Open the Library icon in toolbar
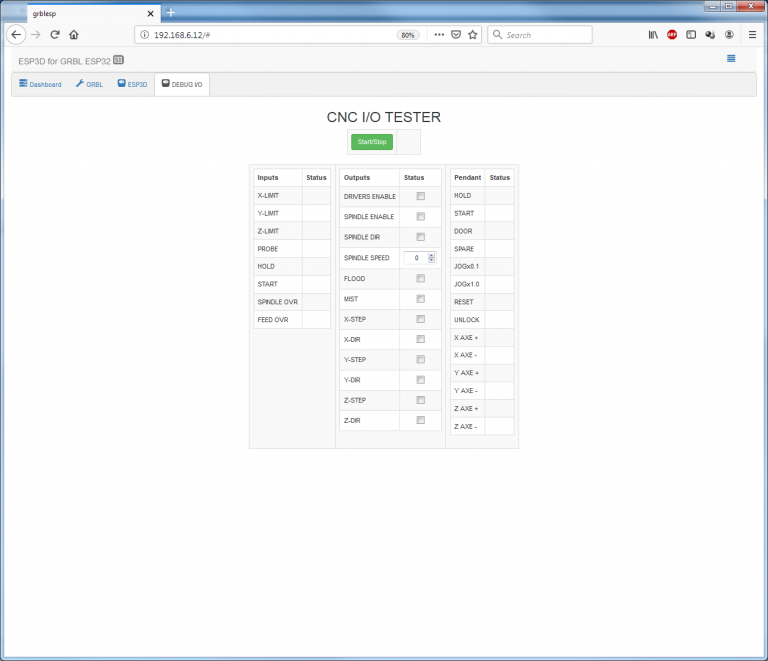 point(653,35)
